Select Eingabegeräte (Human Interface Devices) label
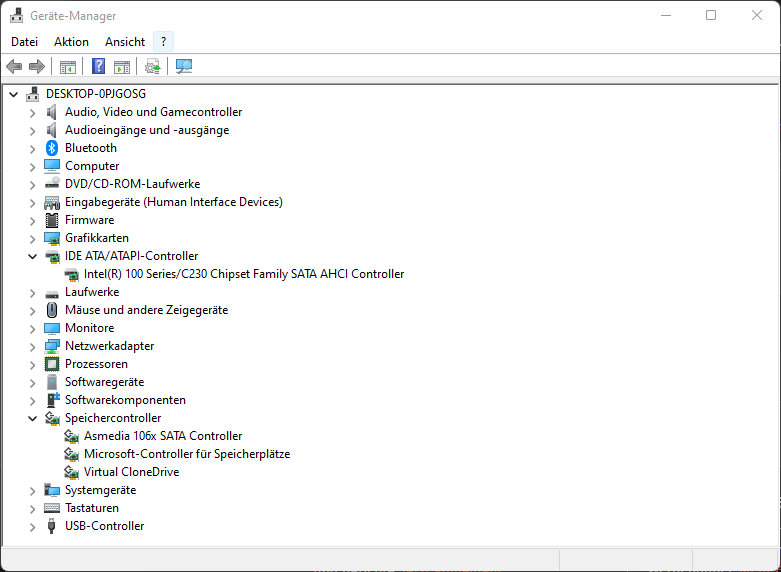 [x=174, y=202]
